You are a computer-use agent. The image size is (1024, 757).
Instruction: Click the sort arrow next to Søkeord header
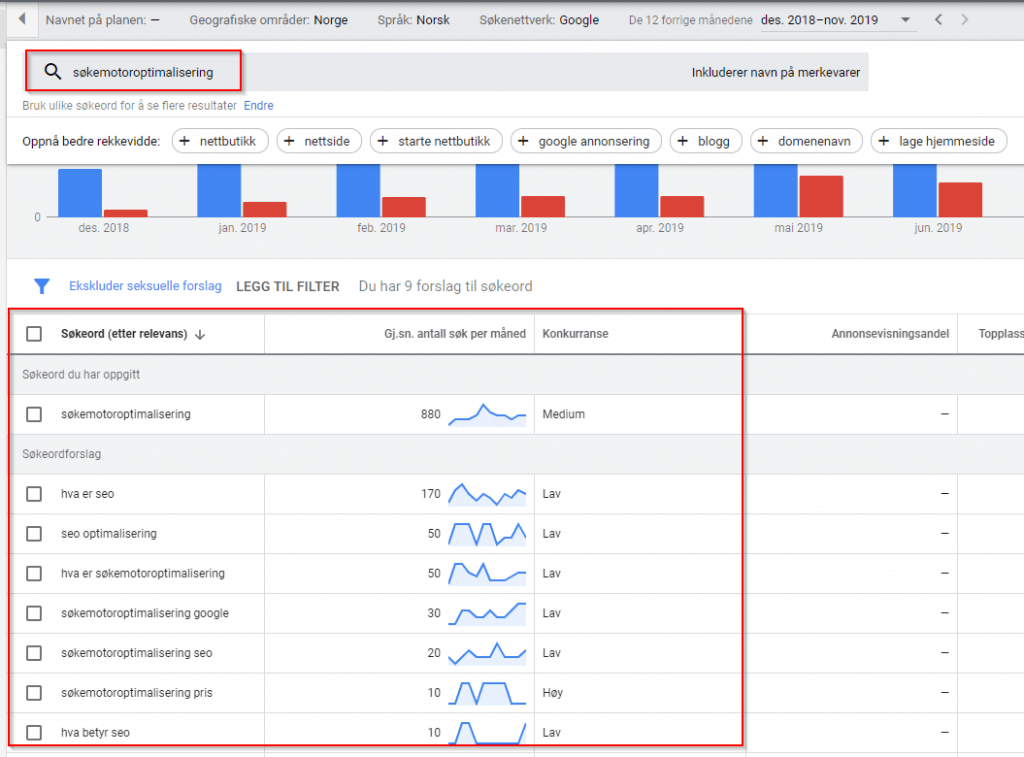[200, 334]
